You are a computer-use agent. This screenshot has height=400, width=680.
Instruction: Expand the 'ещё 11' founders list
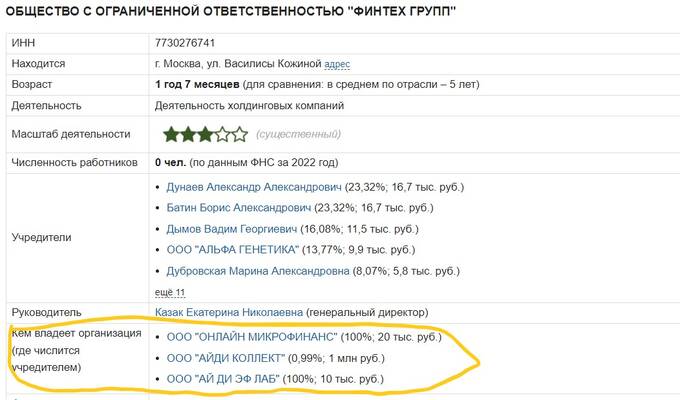pyautogui.click(x=170, y=292)
